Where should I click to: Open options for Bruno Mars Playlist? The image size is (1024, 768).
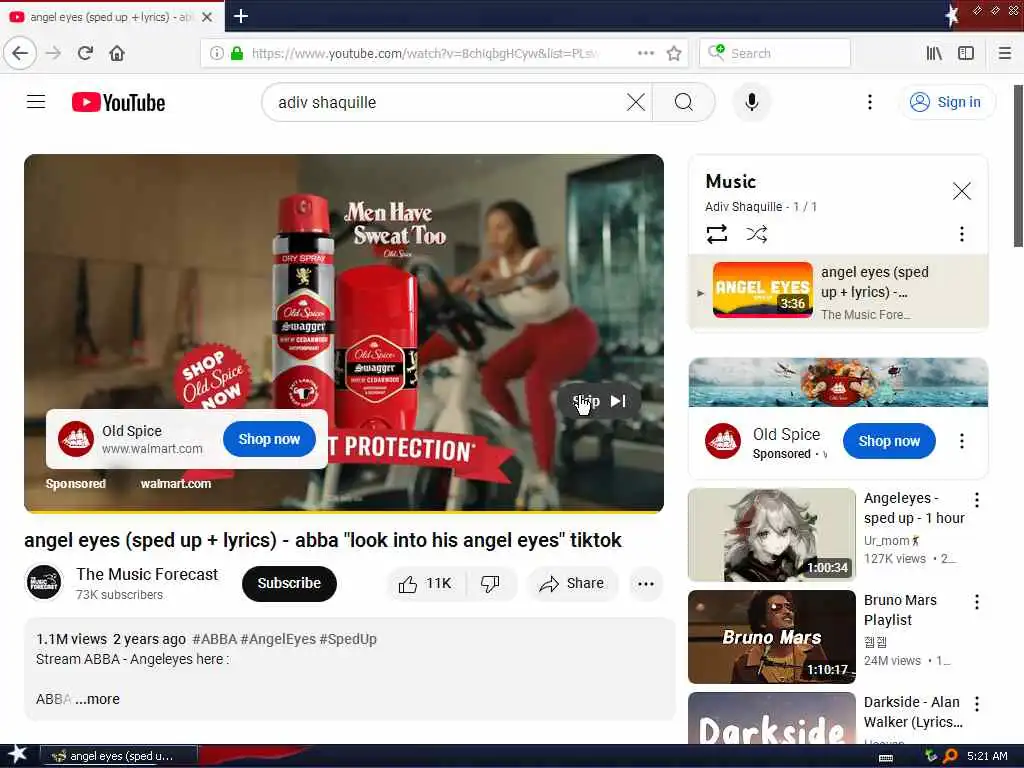(976, 601)
